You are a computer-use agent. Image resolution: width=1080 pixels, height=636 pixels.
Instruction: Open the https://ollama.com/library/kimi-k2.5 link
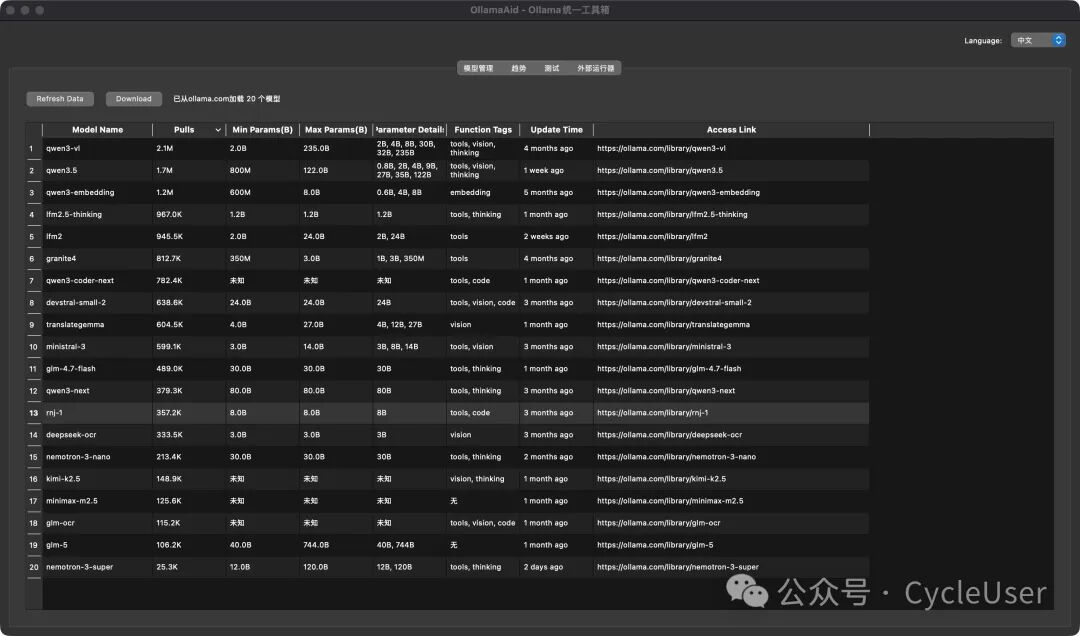coord(661,479)
